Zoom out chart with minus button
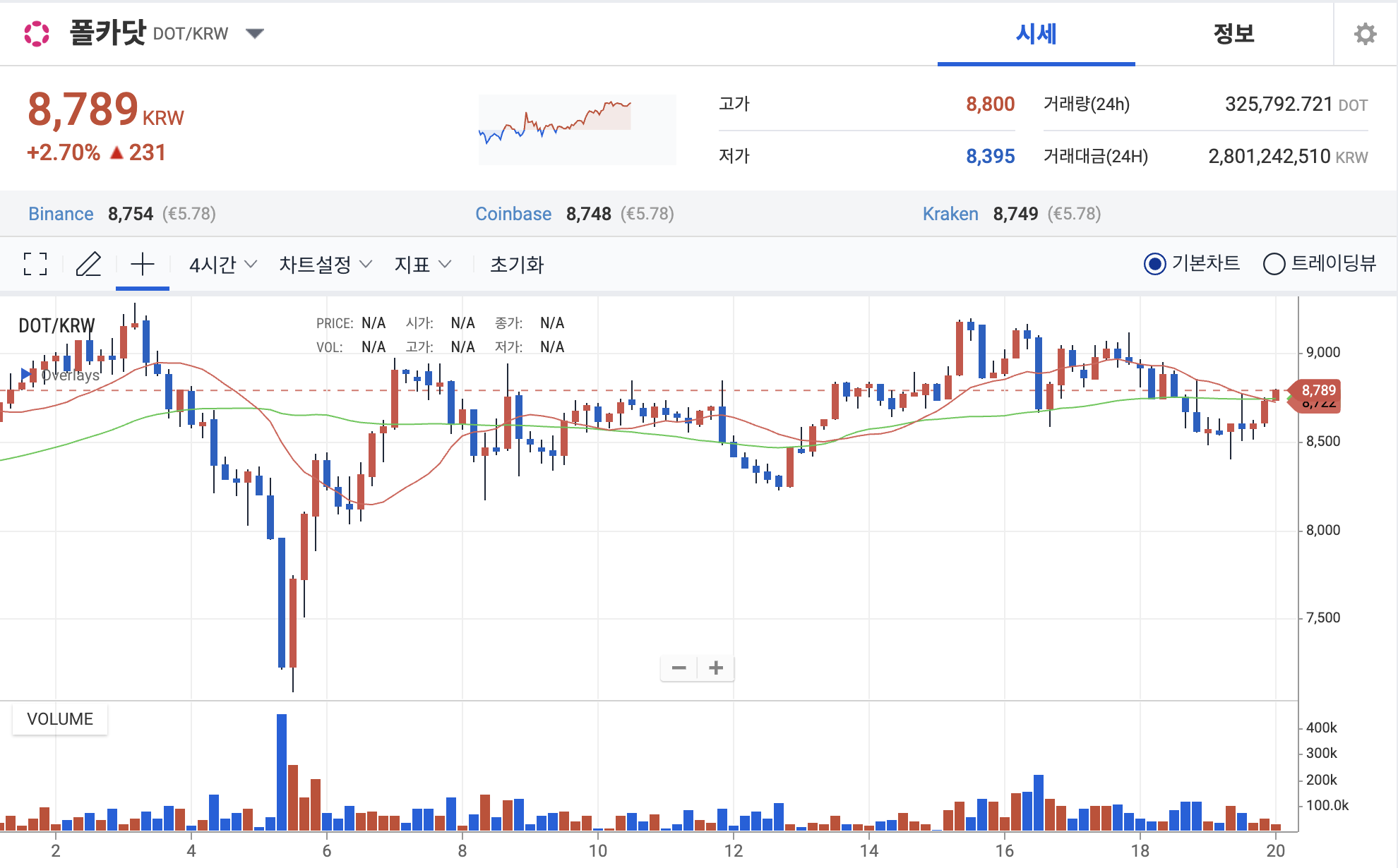 (x=679, y=668)
